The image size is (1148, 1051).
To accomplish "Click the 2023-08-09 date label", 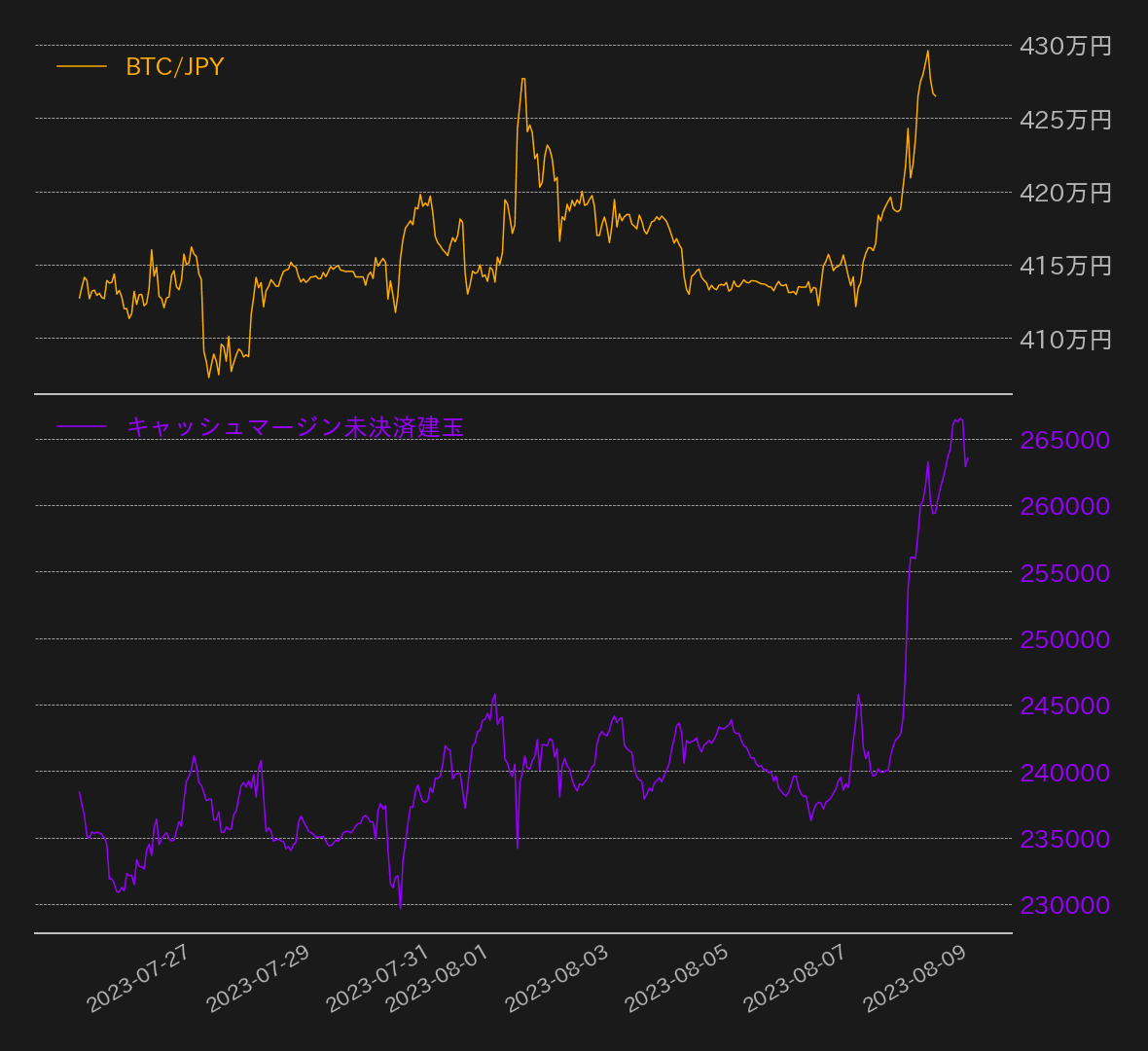I will pos(915,979).
